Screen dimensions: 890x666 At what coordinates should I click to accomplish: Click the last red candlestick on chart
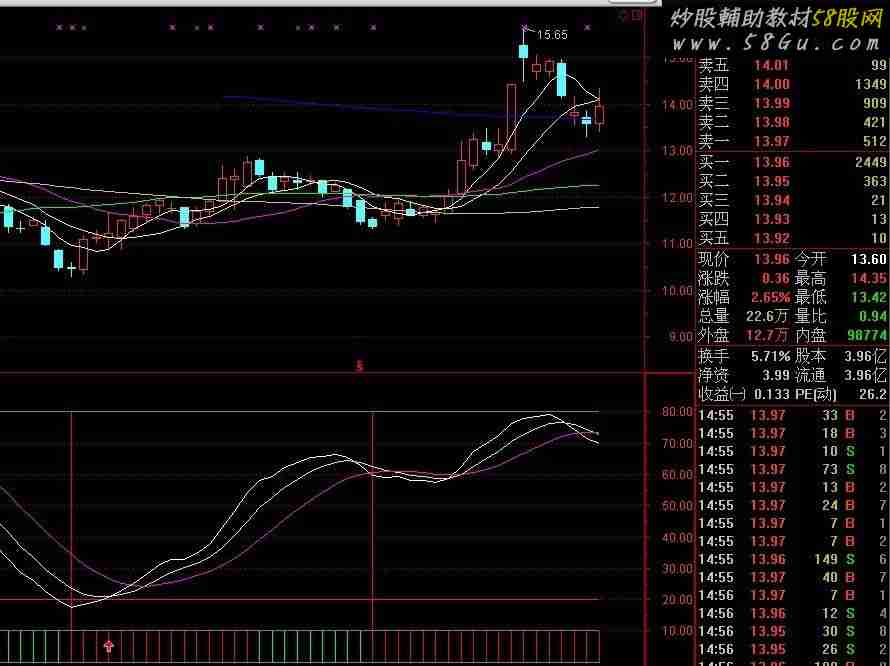pyautogui.click(x=600, y=114)
